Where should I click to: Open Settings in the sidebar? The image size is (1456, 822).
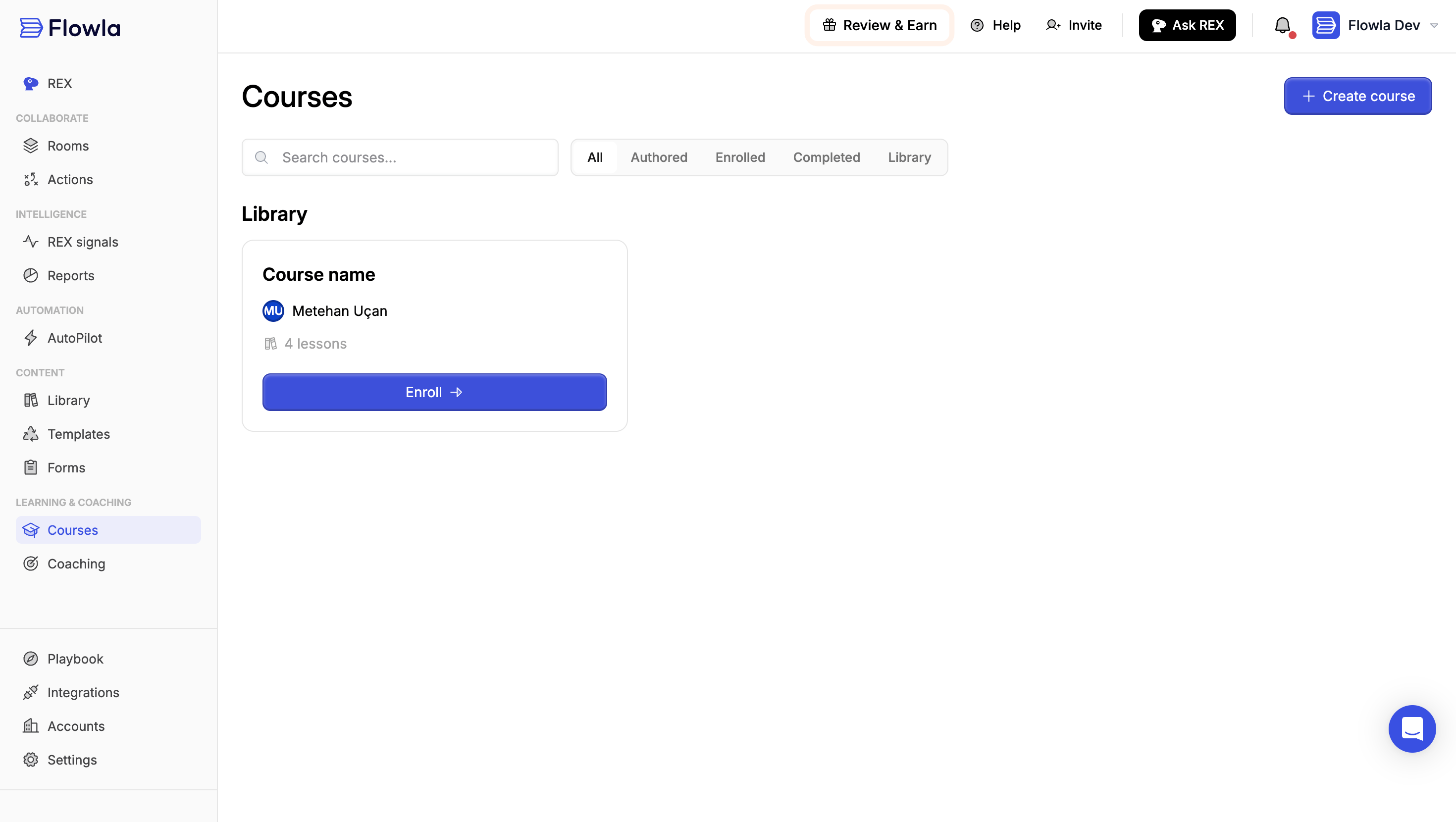[108, 760]
